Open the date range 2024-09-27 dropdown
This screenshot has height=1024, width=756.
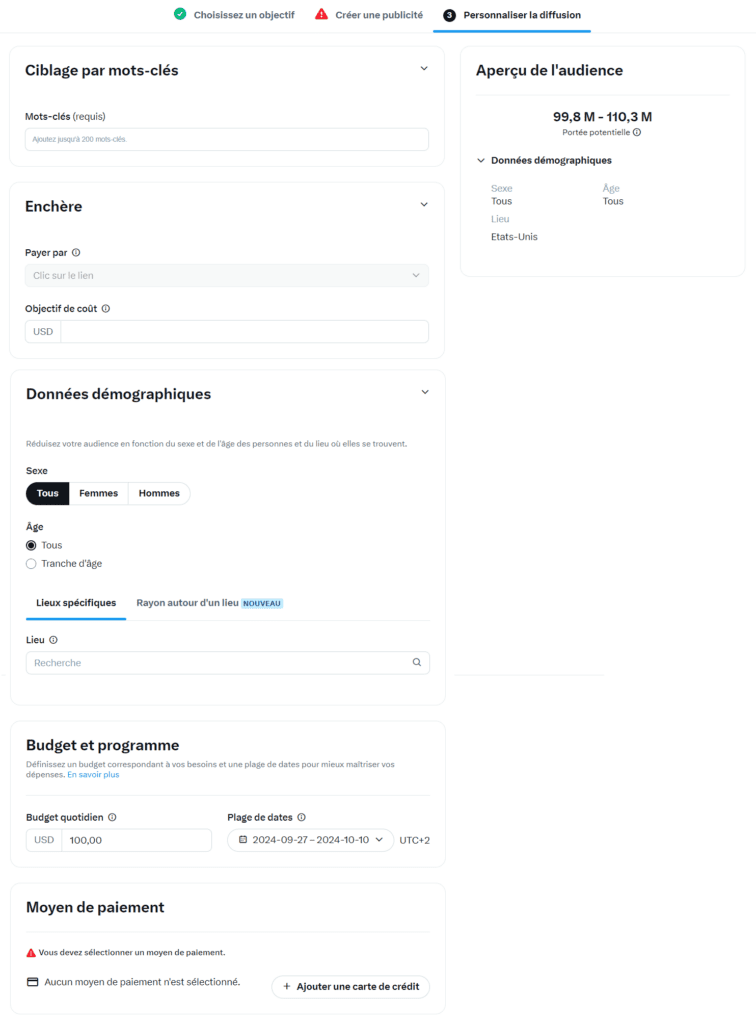[310, 840]
